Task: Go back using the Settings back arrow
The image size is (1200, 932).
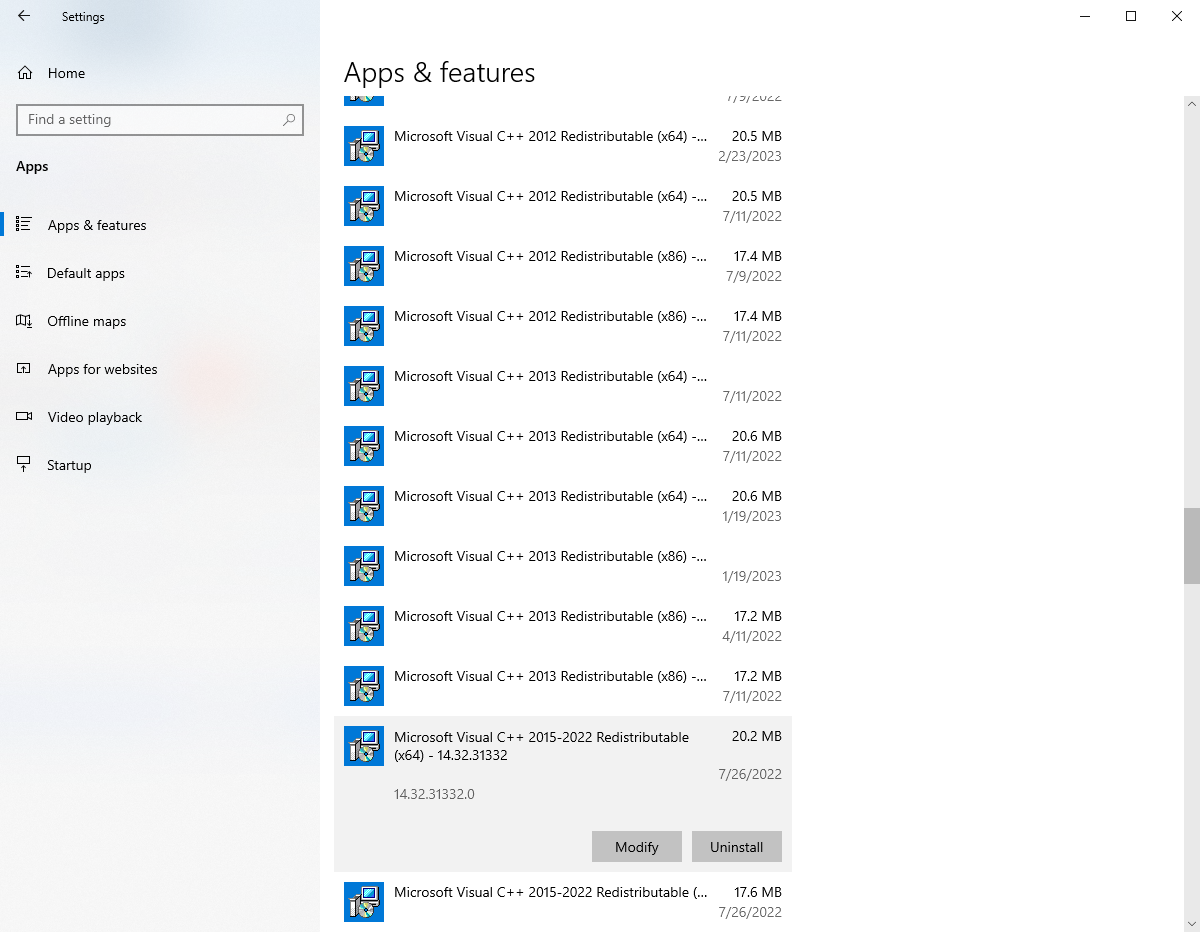Action: 24,16
